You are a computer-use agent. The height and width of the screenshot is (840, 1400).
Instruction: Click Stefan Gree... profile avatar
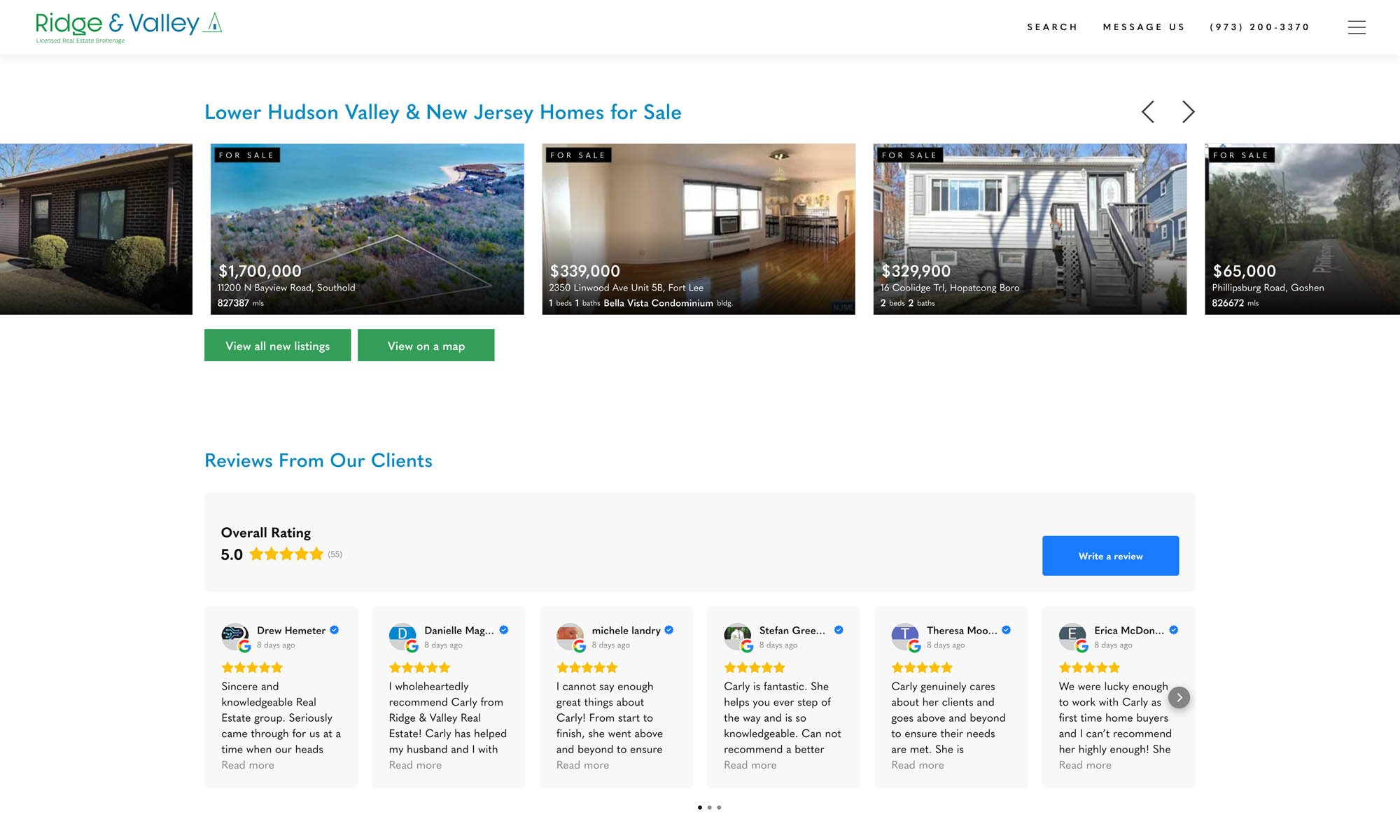point(737,636)
